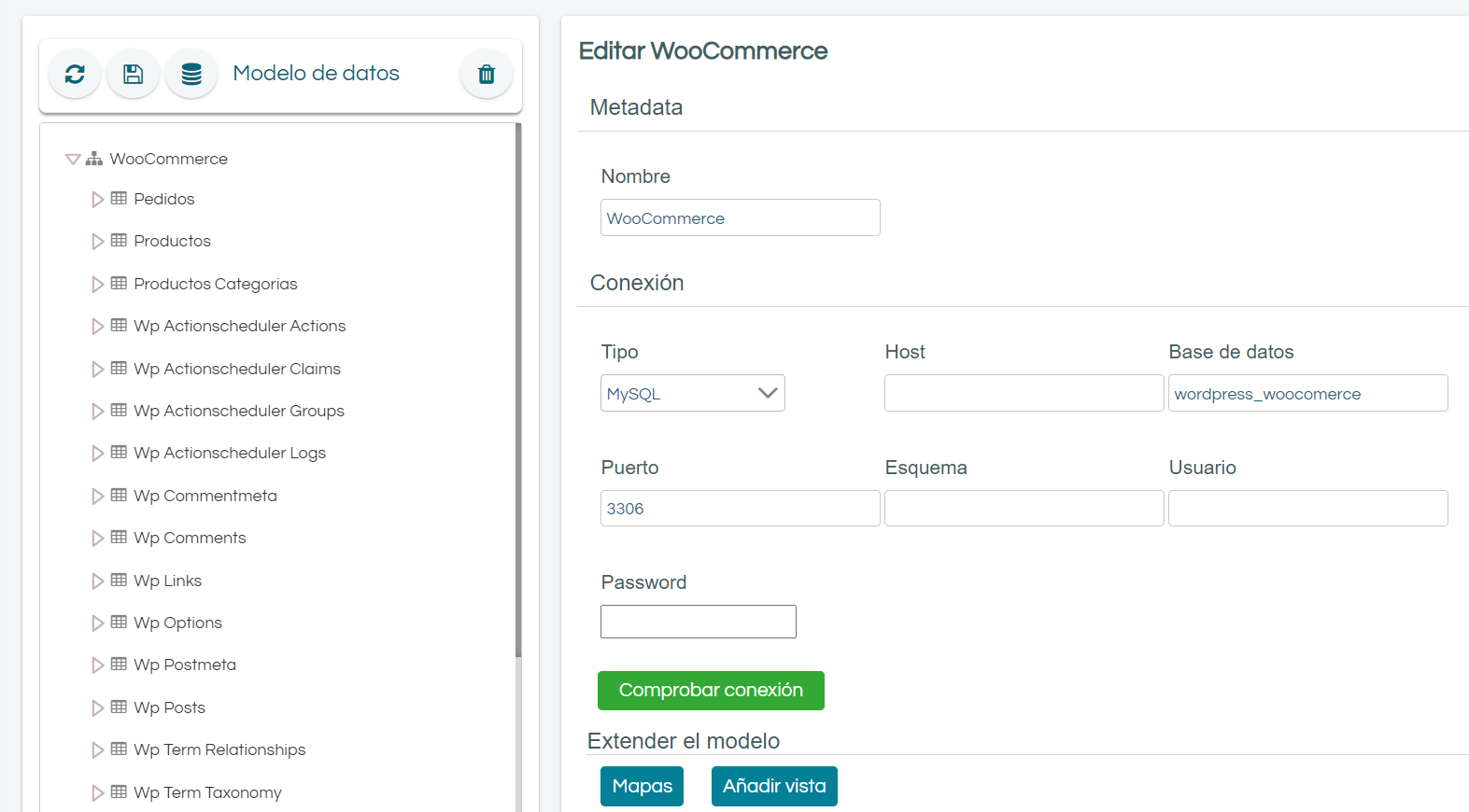This screenshot has height=812, width=1469.
Task: Click the save (floppy disk) icon
Action: (133, 74)
